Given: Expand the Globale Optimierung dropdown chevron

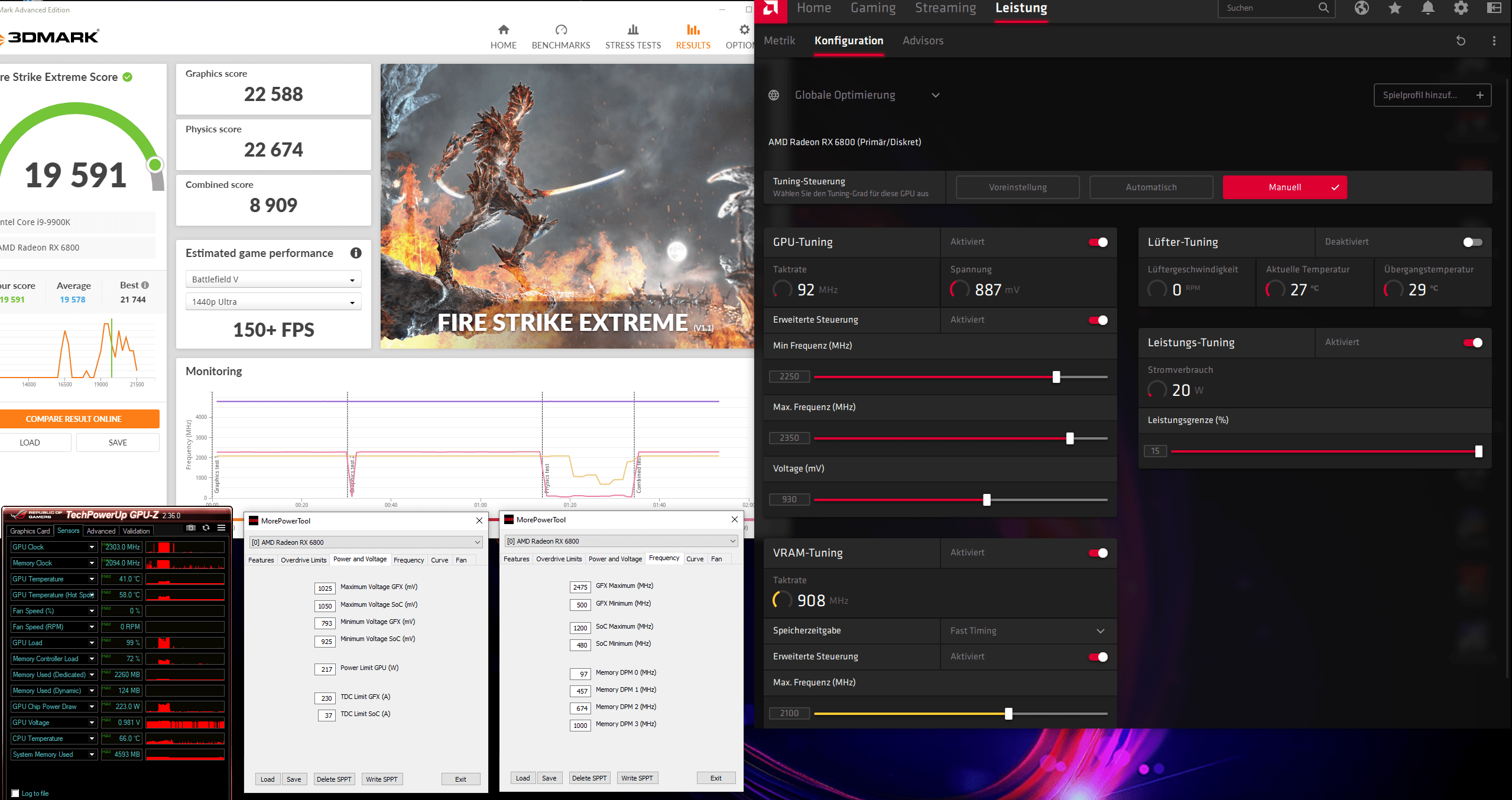Looking at the screenshot, I should point(936,95).
